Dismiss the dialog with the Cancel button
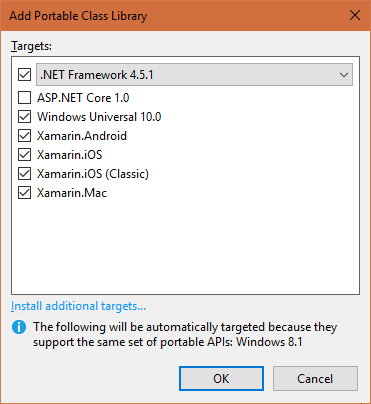The image size is (371, 404). point(315,378)
